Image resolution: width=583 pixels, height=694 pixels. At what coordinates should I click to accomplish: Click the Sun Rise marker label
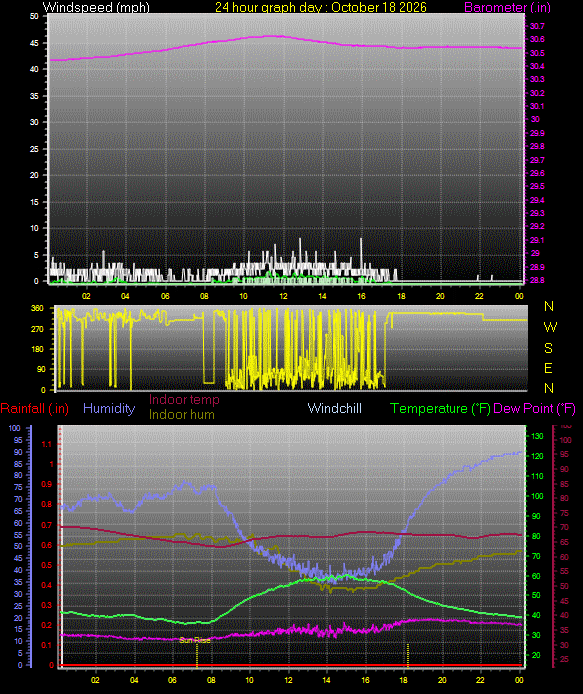pos(195,640)
